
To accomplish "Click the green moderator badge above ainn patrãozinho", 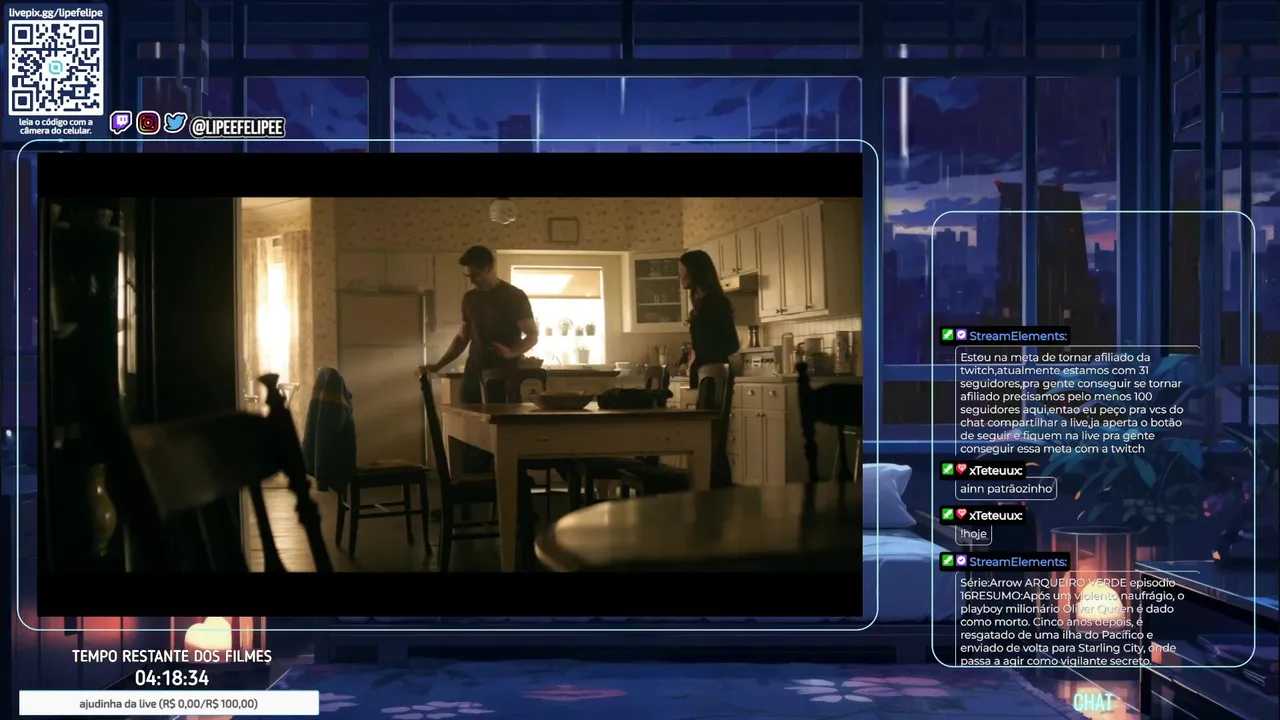I will point(947,469).
